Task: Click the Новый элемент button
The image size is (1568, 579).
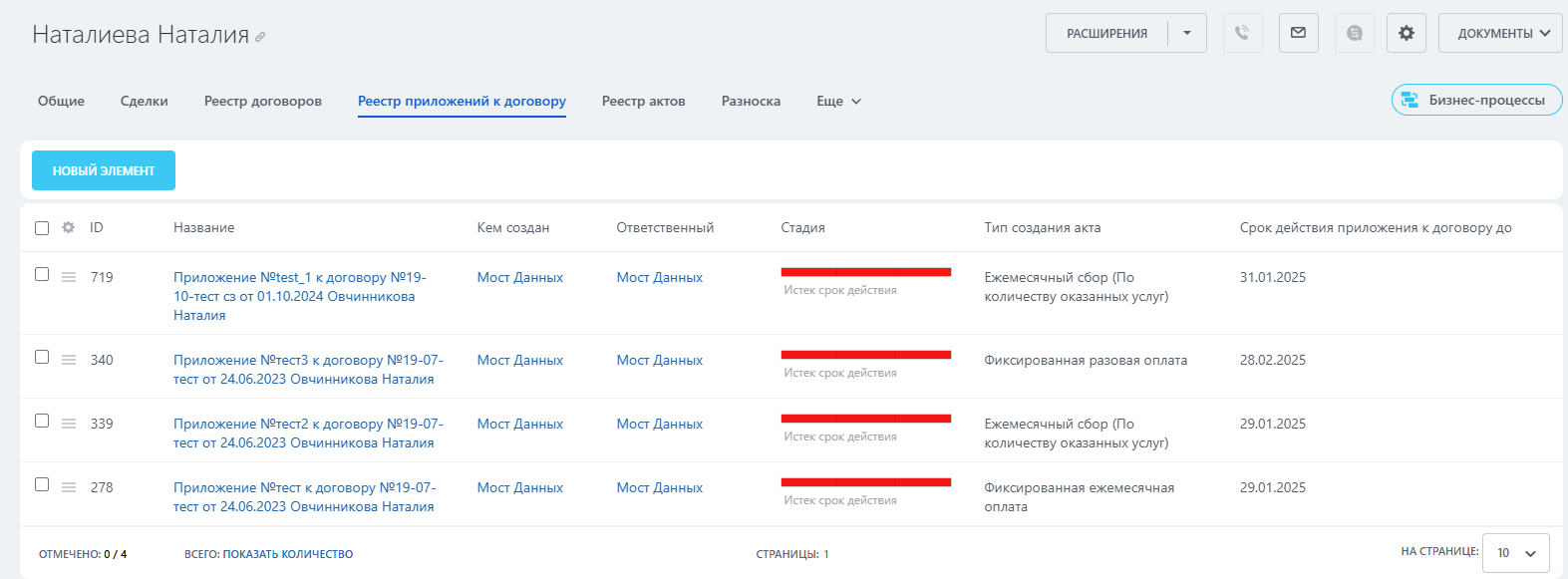Action: [x=104, y=170]
